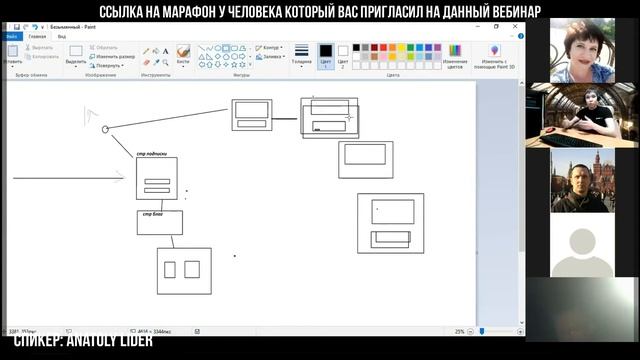Click the zoom slider handle in status bar
640x360 pixels.
click(x=482, y=331)
